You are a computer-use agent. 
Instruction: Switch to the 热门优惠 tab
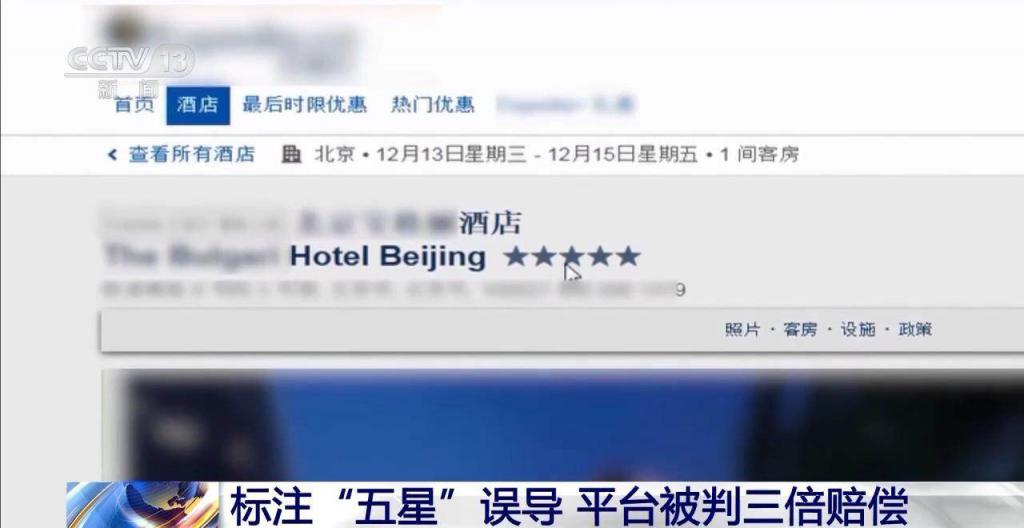point(433,105)
